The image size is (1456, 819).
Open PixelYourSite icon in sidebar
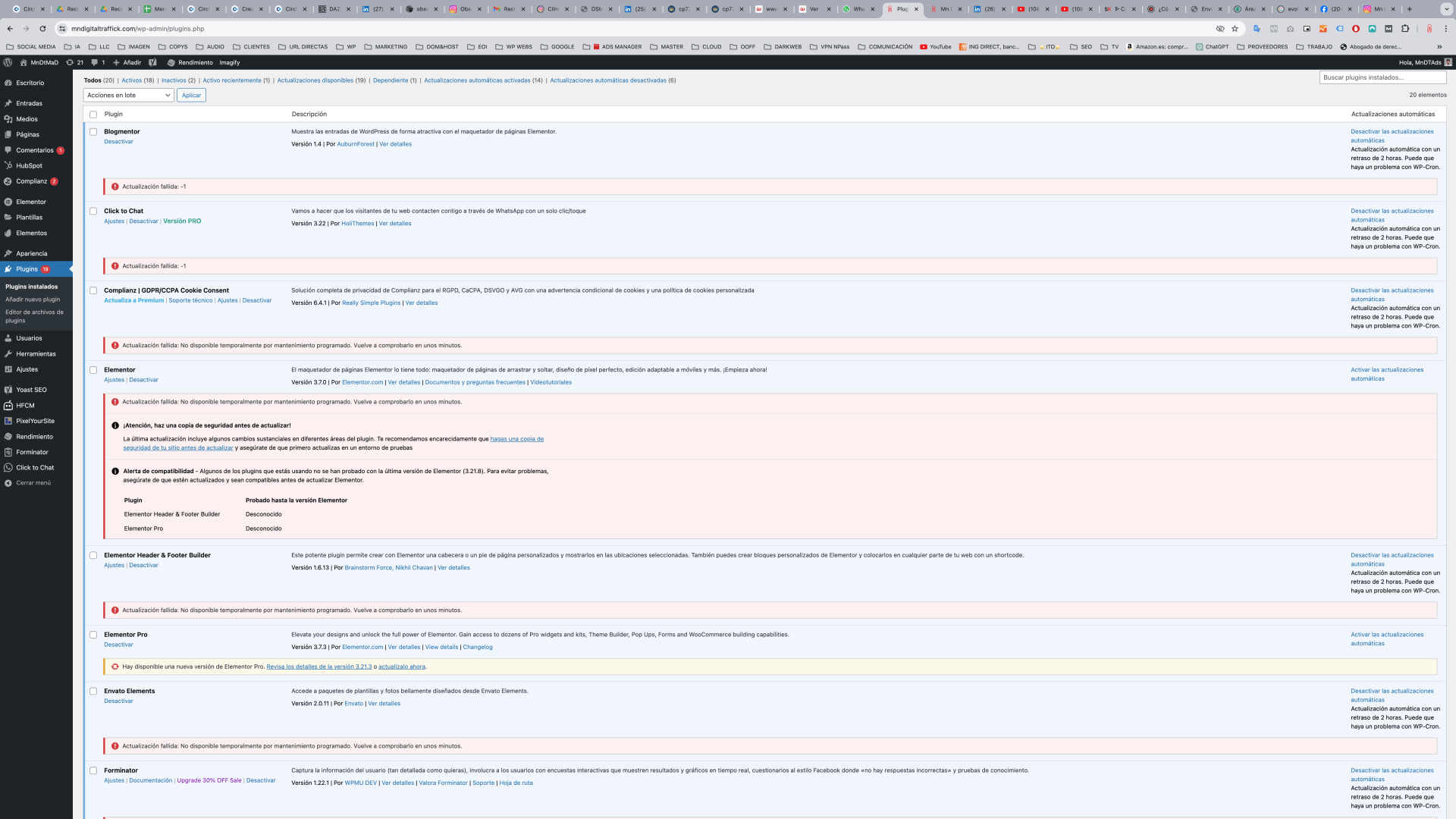(x=8, y=421)
